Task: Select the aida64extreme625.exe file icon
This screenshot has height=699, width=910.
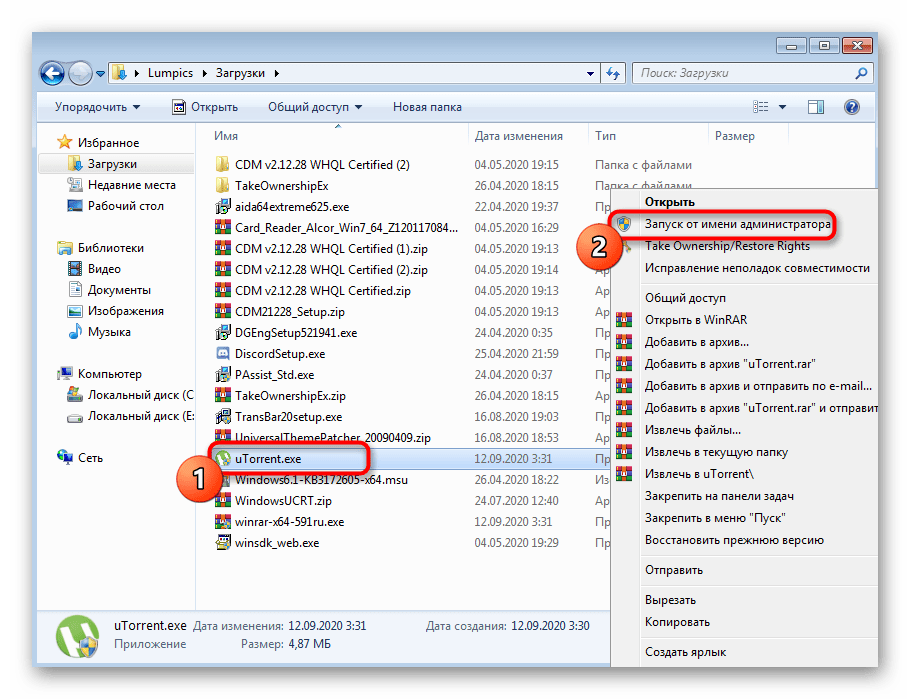Action: (222, 206)
